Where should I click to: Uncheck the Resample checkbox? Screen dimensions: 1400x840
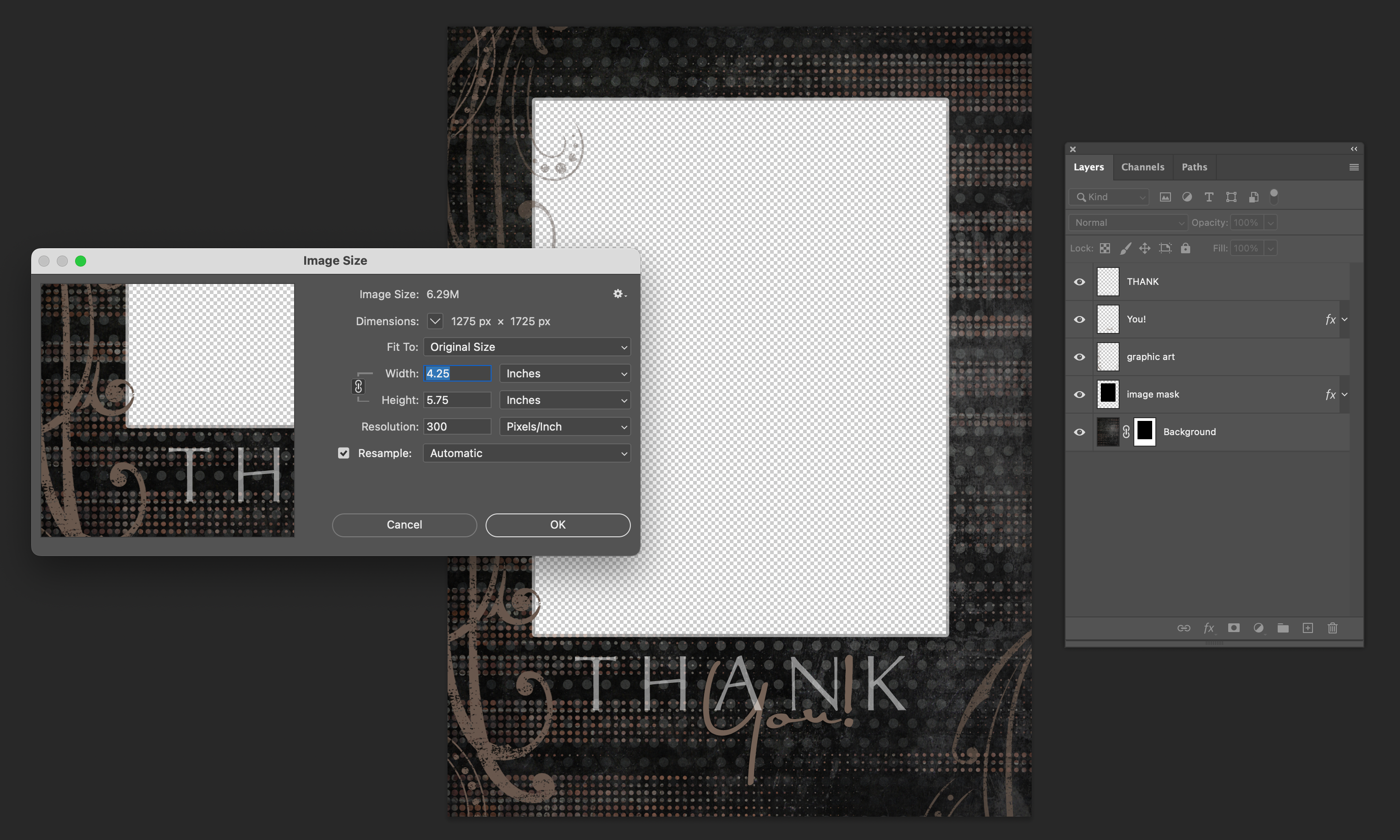pyautogui.click(x=344, y=453)
